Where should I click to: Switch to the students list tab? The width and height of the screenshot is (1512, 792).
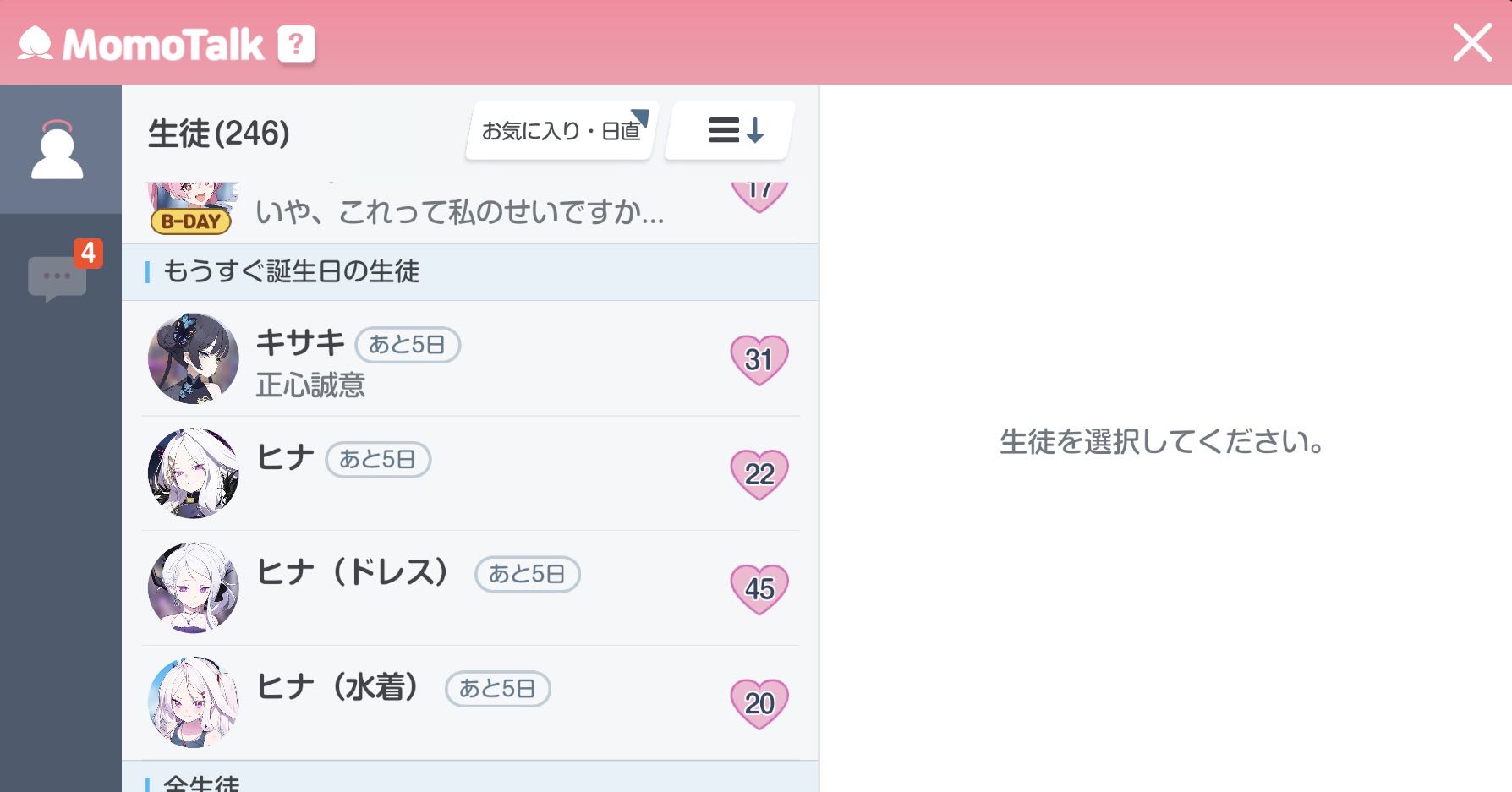(58, 150)
